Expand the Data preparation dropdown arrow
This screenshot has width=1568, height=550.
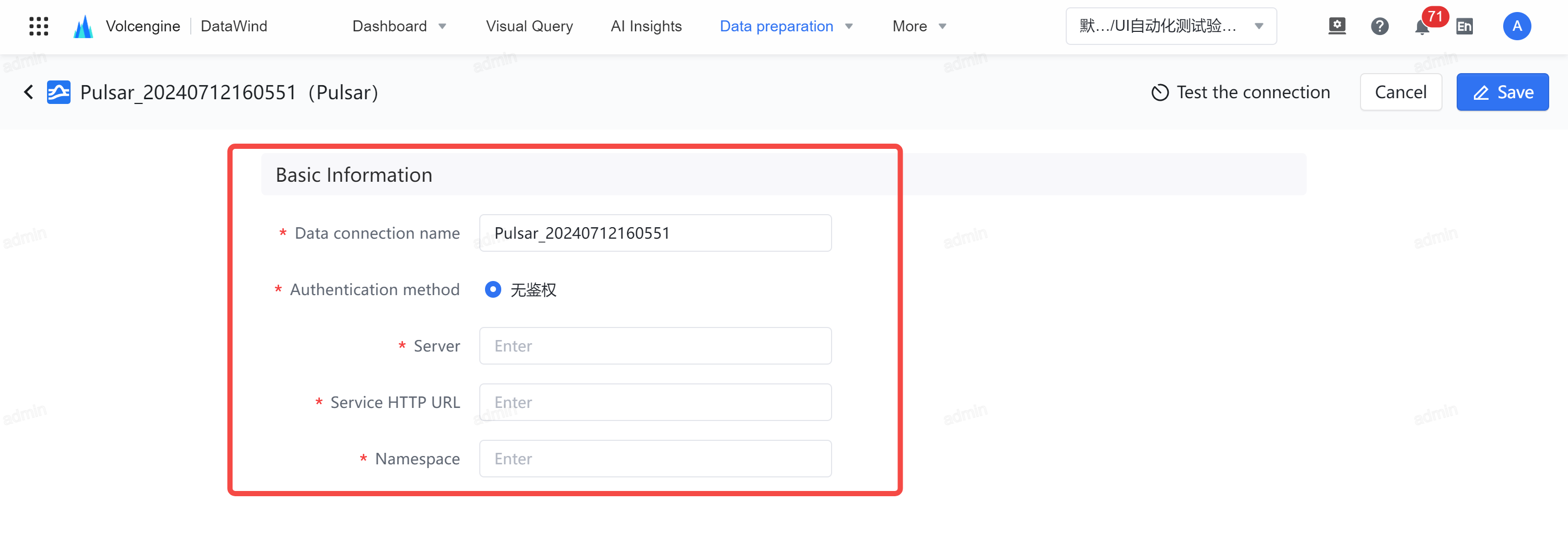pos(848,26)
